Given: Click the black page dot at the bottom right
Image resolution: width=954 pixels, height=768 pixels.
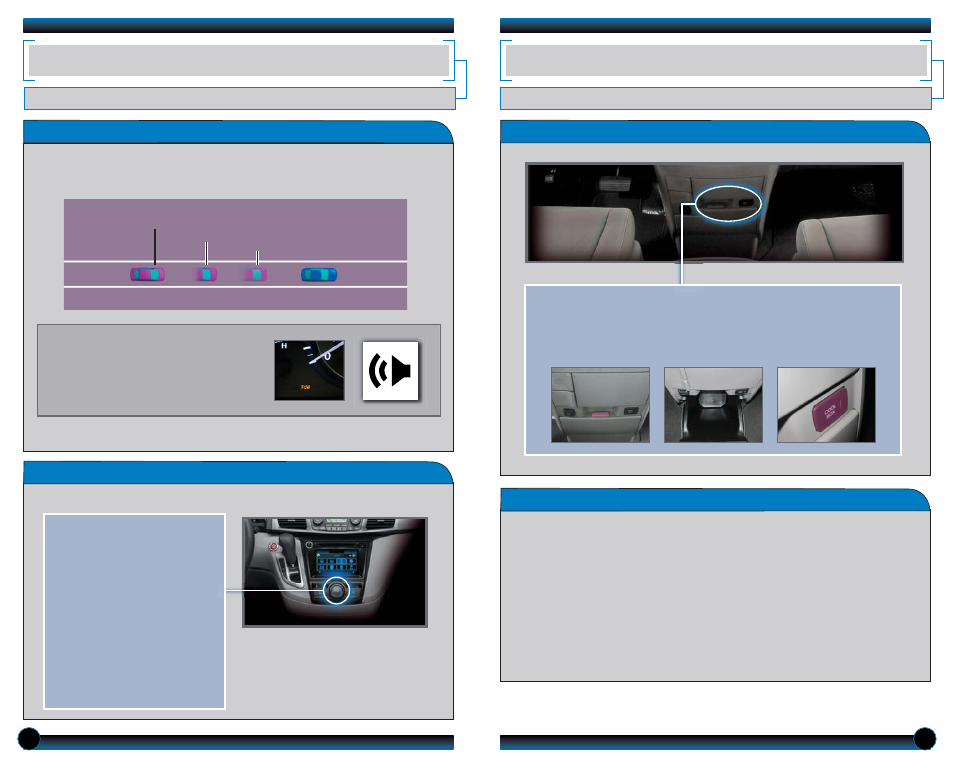Looking at the screenshot, I should (x=925, y=739).
